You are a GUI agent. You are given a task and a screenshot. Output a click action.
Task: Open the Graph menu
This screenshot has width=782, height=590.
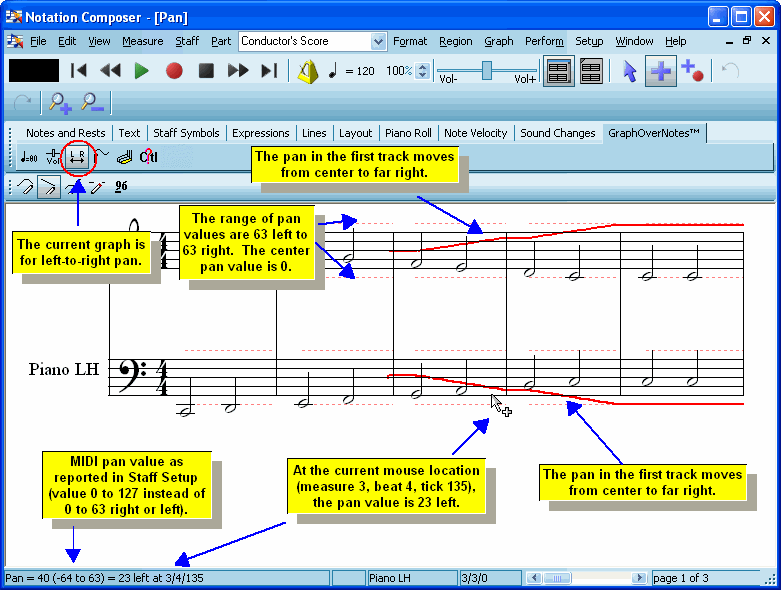tap(498, 41)
